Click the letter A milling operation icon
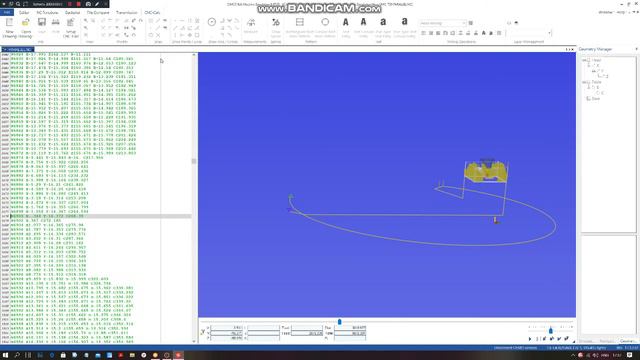The height and width of the screenshot is (360, 640). [x=484, y=33]
